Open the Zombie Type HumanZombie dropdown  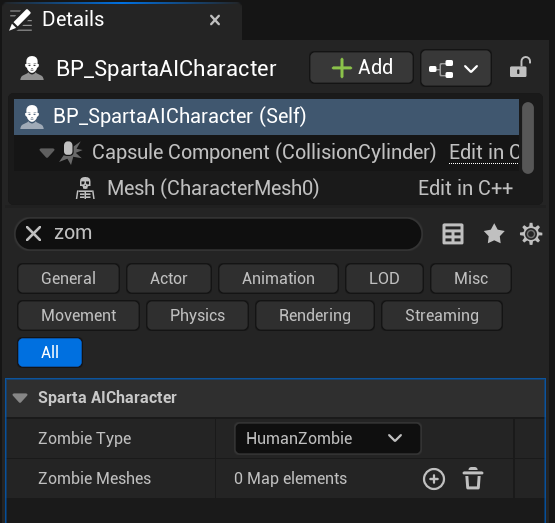pos(327,438)
